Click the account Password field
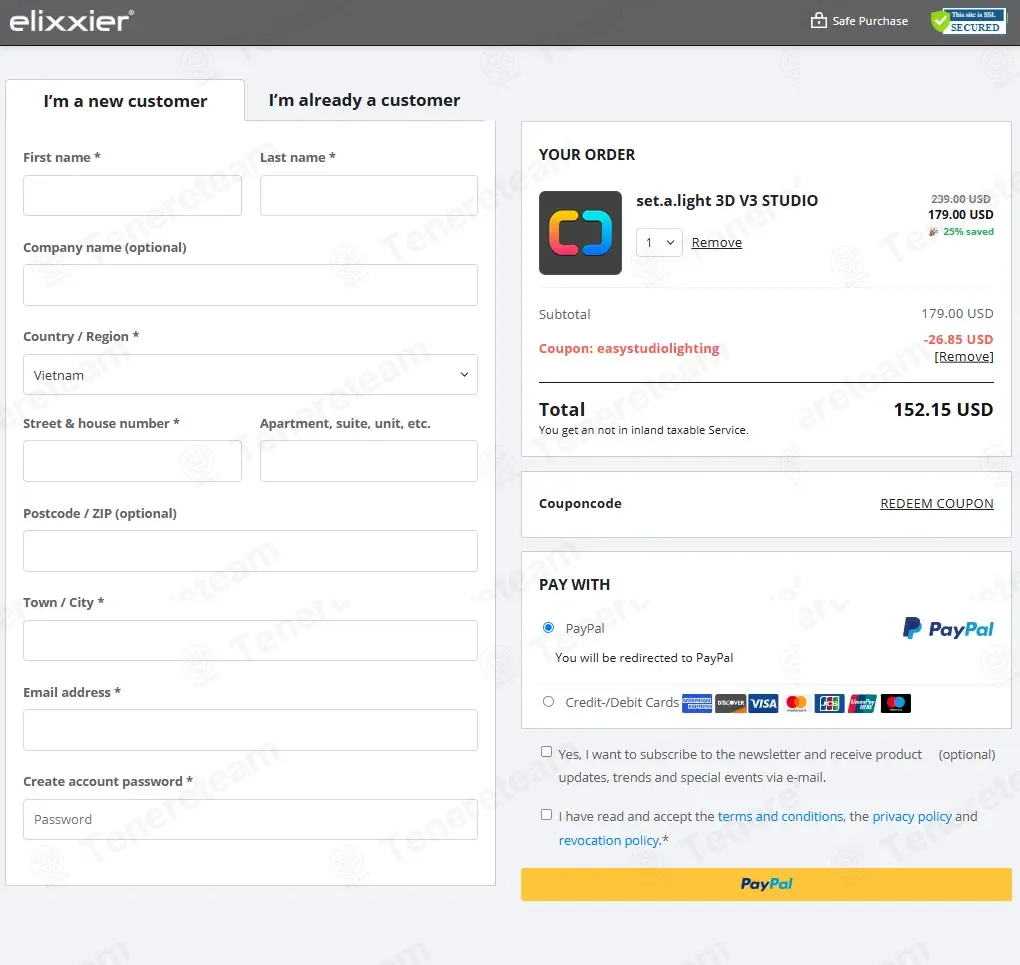 [x=250, y=819]
